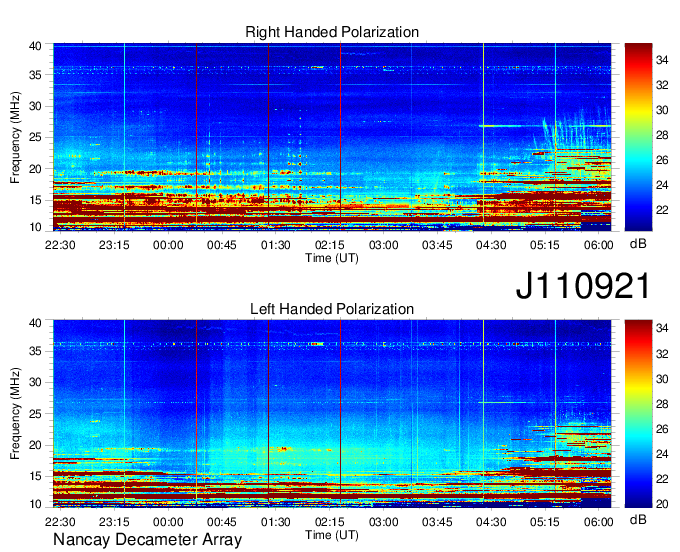
Task: Click 'Frequency (MHz)' axis label of Right Handed plot
Action: (15, 137)
